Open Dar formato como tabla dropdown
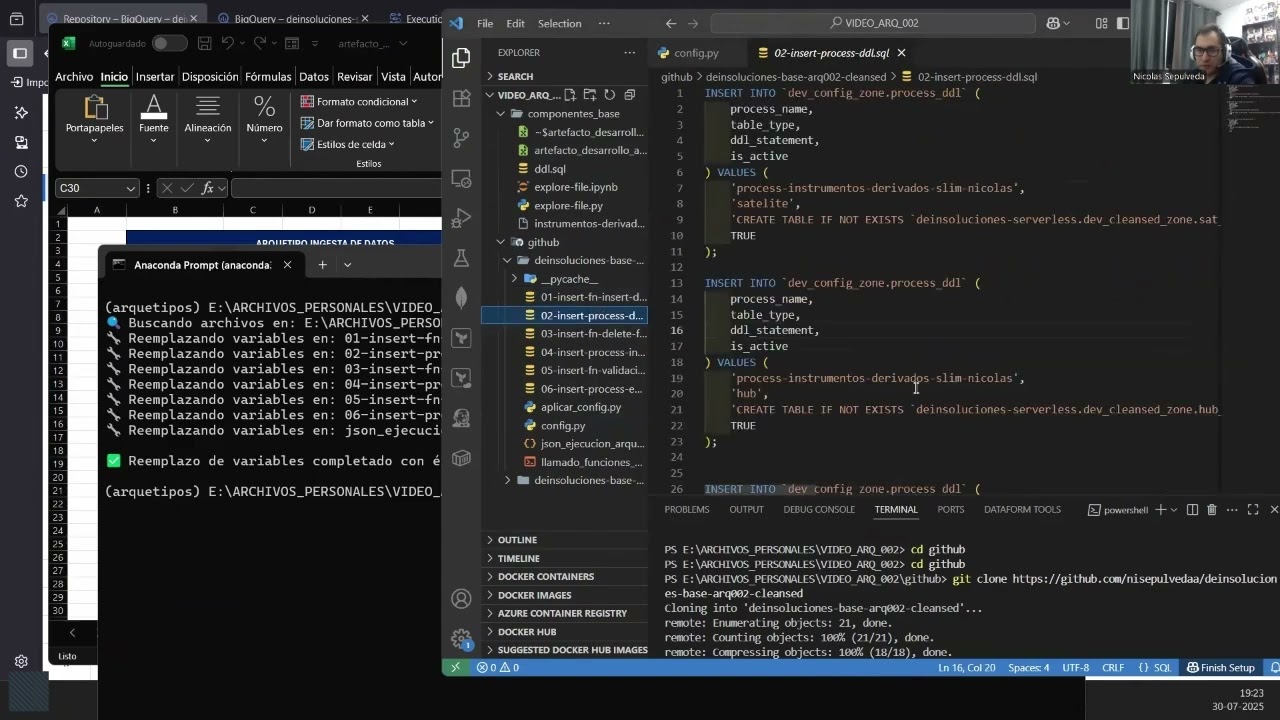The width and height of the screenshot is (1280, 720). tap(367, 123)
